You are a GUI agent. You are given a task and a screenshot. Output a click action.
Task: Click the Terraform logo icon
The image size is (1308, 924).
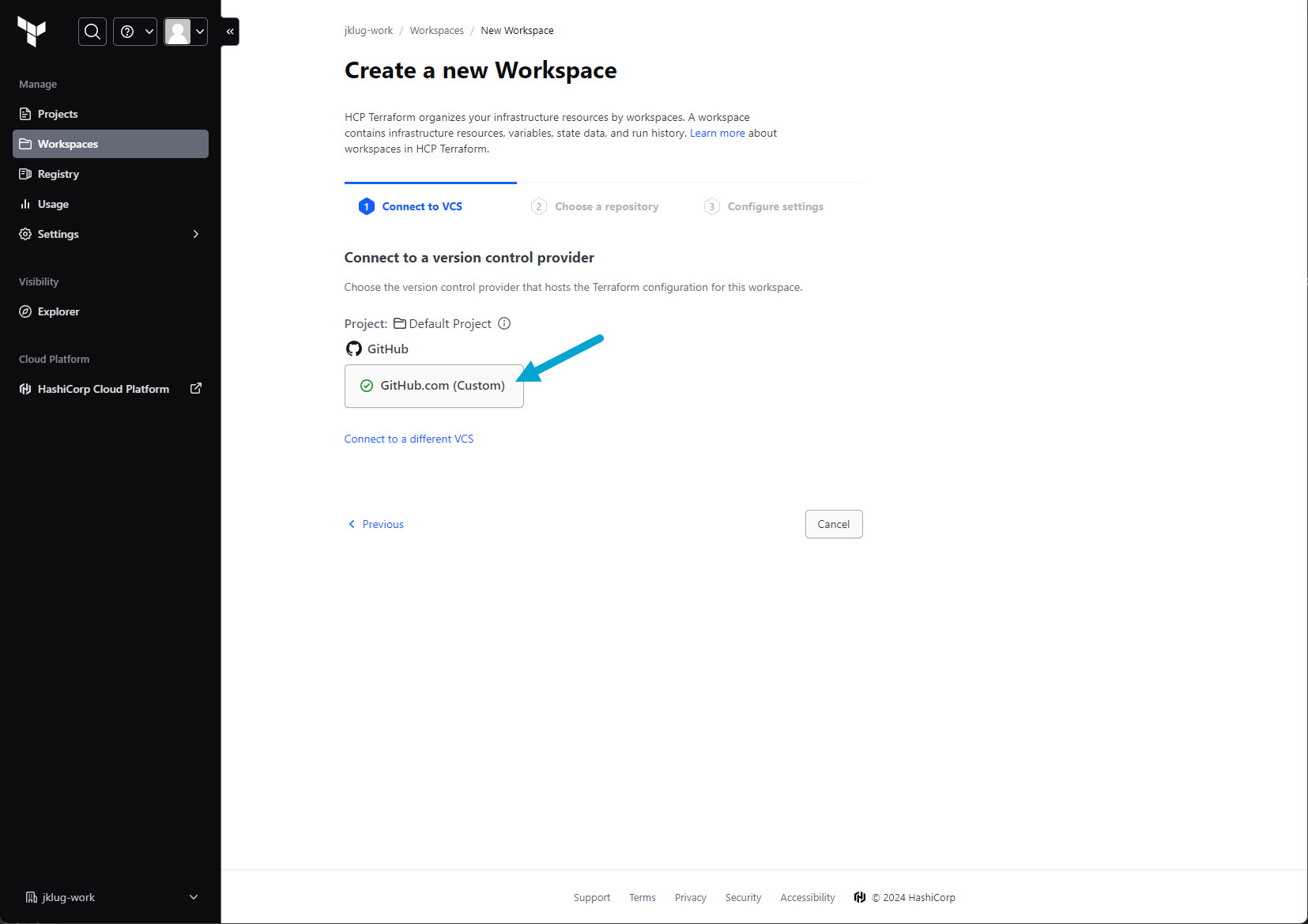tap(32, 32)
